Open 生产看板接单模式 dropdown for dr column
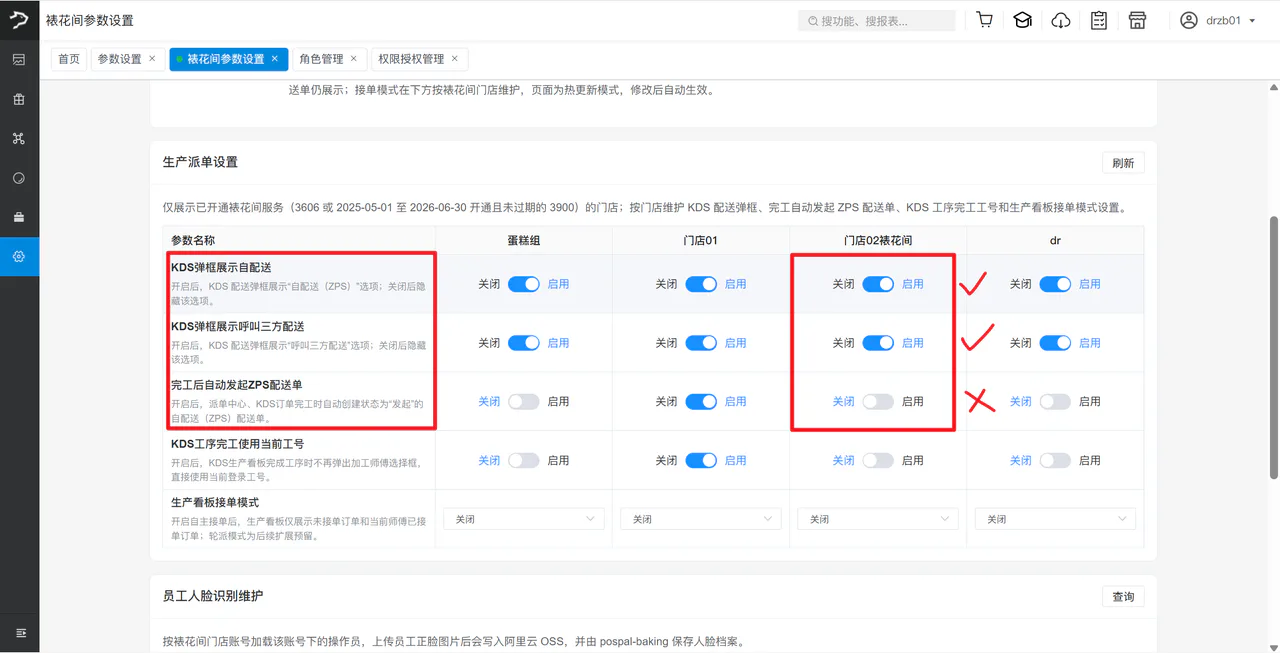The width and height of the screenshot is (1280, 653). click(x=1055, y=519)
